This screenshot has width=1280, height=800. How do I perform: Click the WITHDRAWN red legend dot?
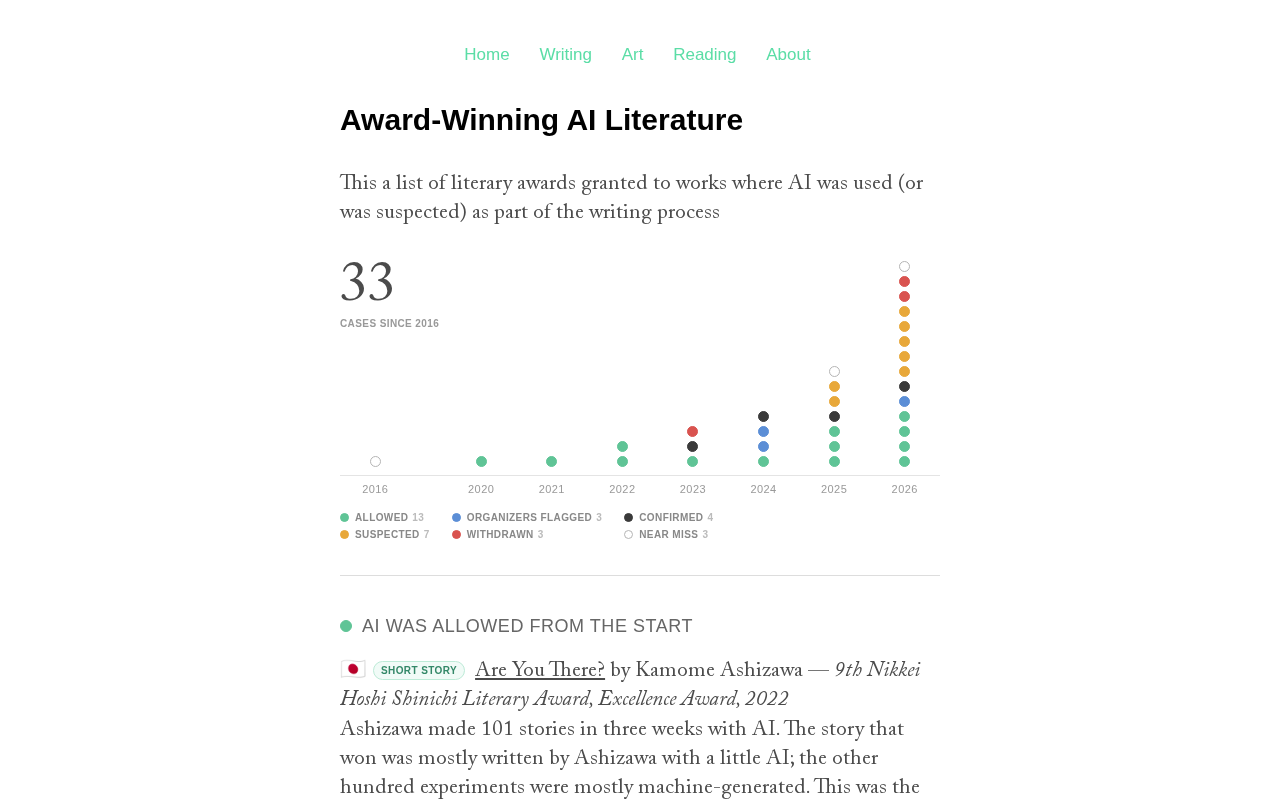point(457,535)
